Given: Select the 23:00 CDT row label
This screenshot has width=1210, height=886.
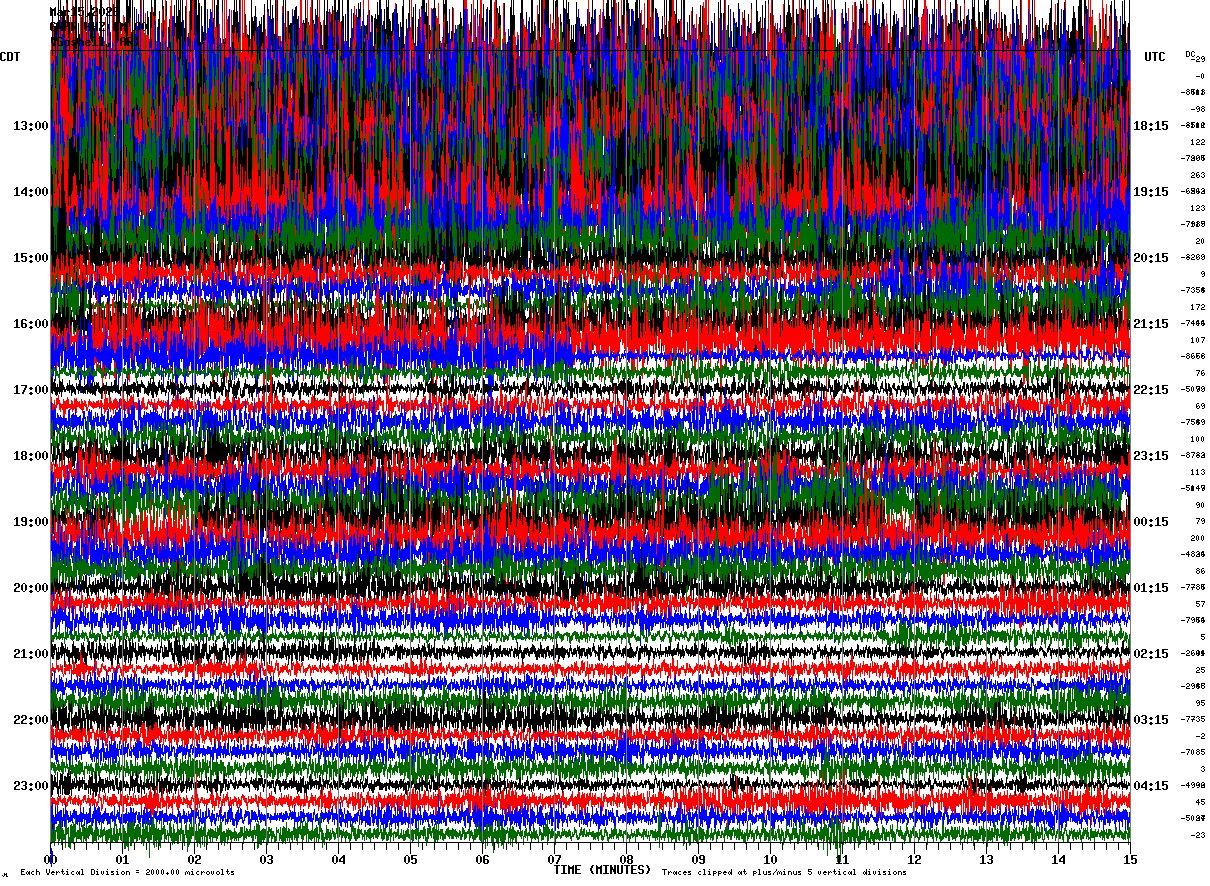Looking at the screenshot, I should coord(31,786).
